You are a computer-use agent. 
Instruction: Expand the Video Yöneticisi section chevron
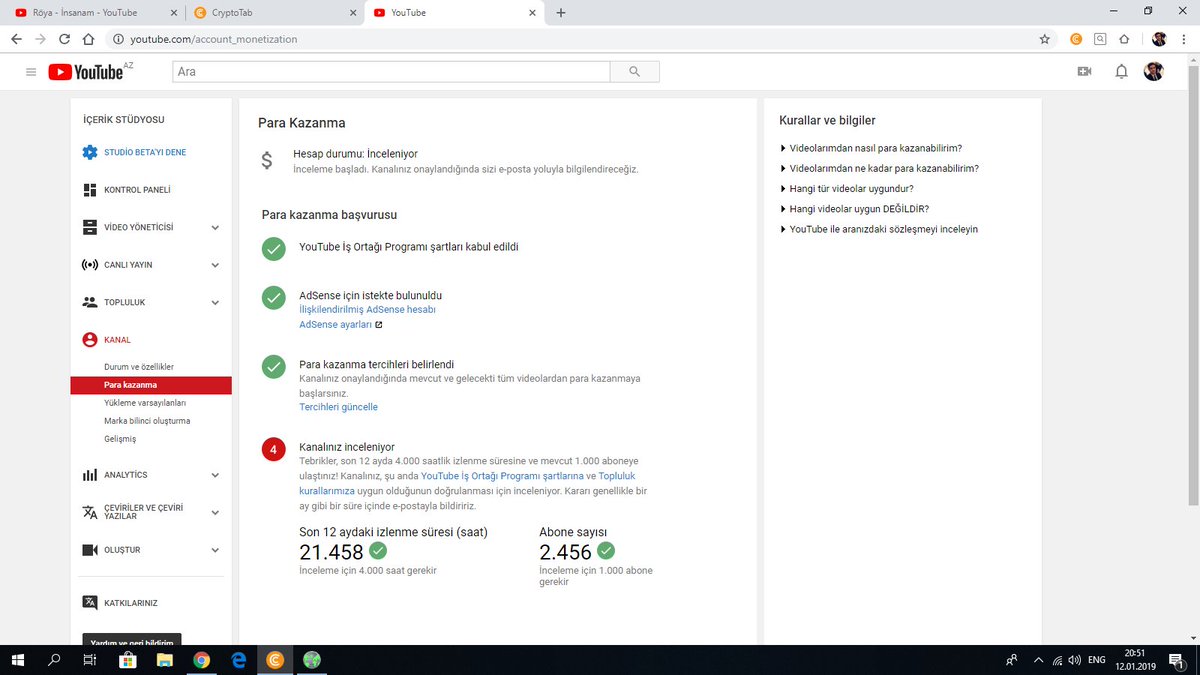[x=215, y=228]
